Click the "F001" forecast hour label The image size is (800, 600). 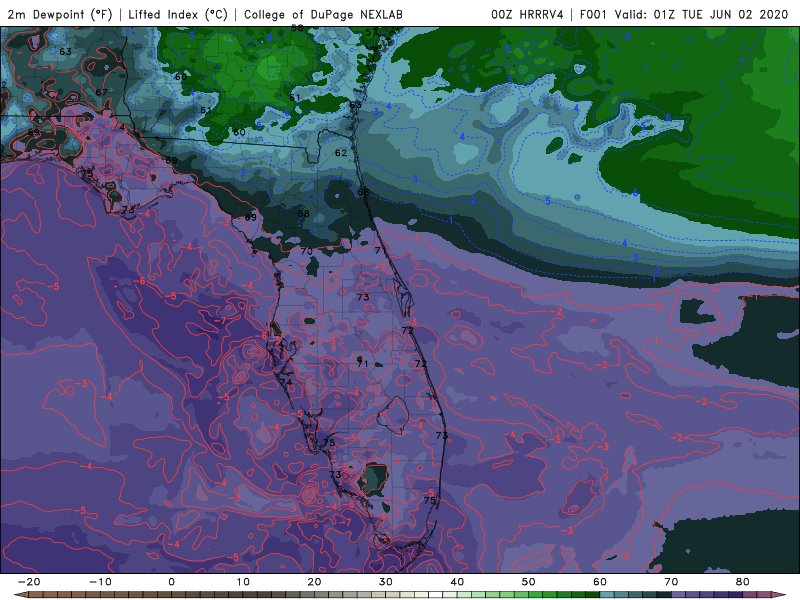[594, 15]
